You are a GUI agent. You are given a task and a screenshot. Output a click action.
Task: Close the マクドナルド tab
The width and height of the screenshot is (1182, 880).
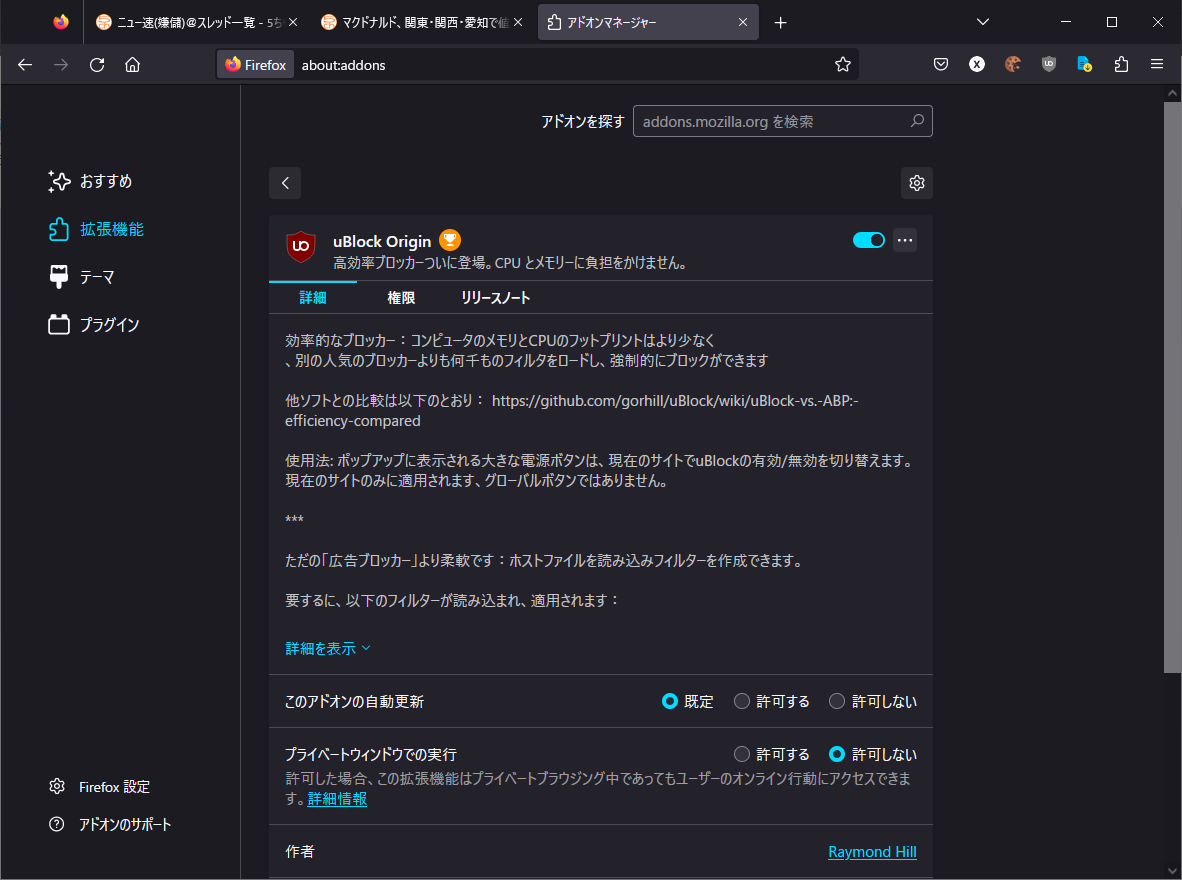518,23
